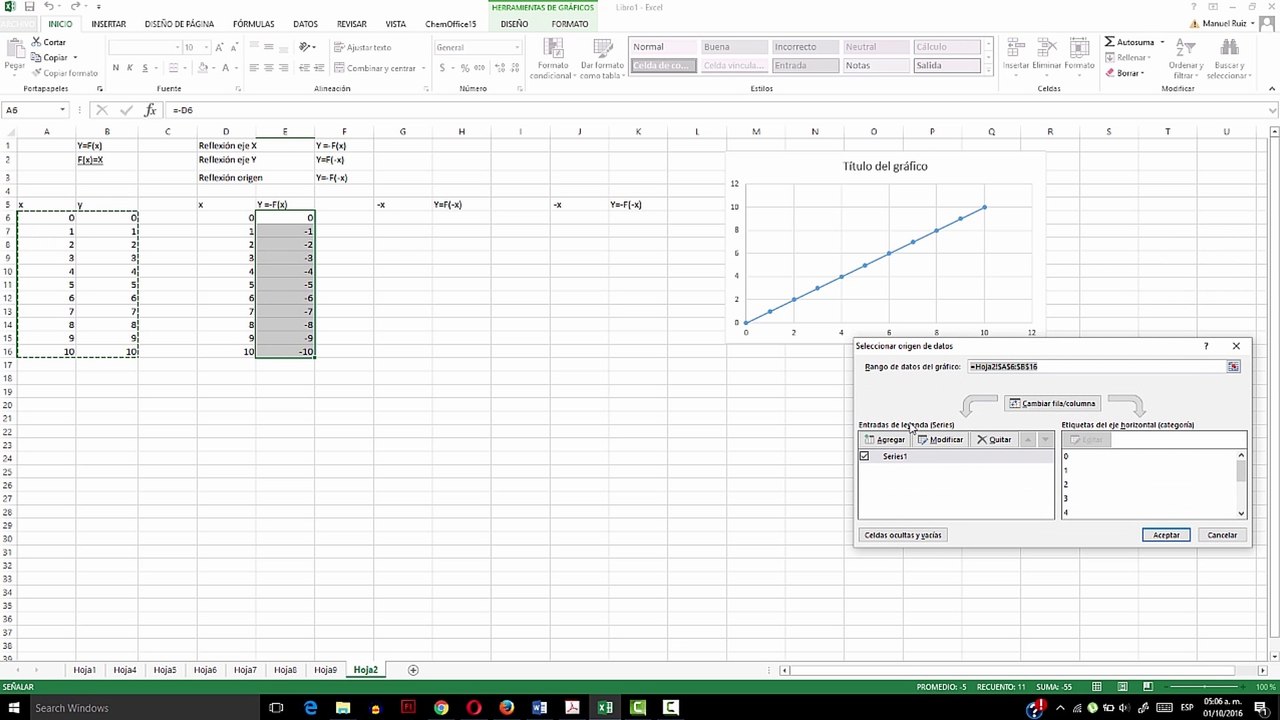Open the Edge browser from the taskbar

(310, 708)
